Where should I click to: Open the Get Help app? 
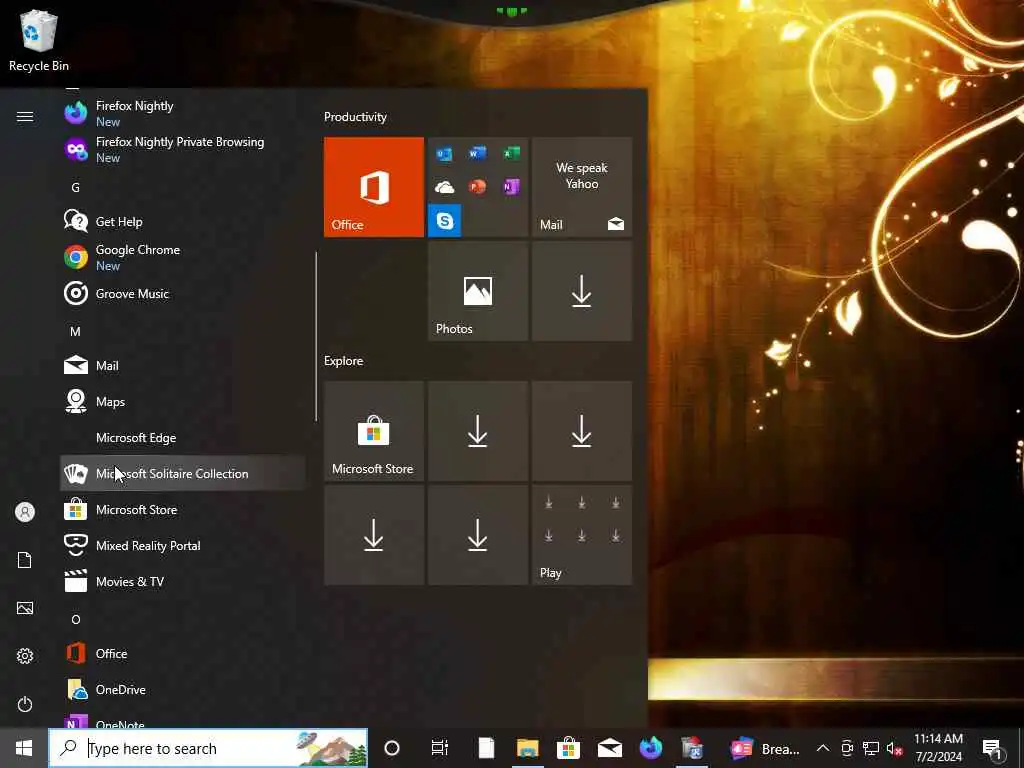[x=183, y=221]
